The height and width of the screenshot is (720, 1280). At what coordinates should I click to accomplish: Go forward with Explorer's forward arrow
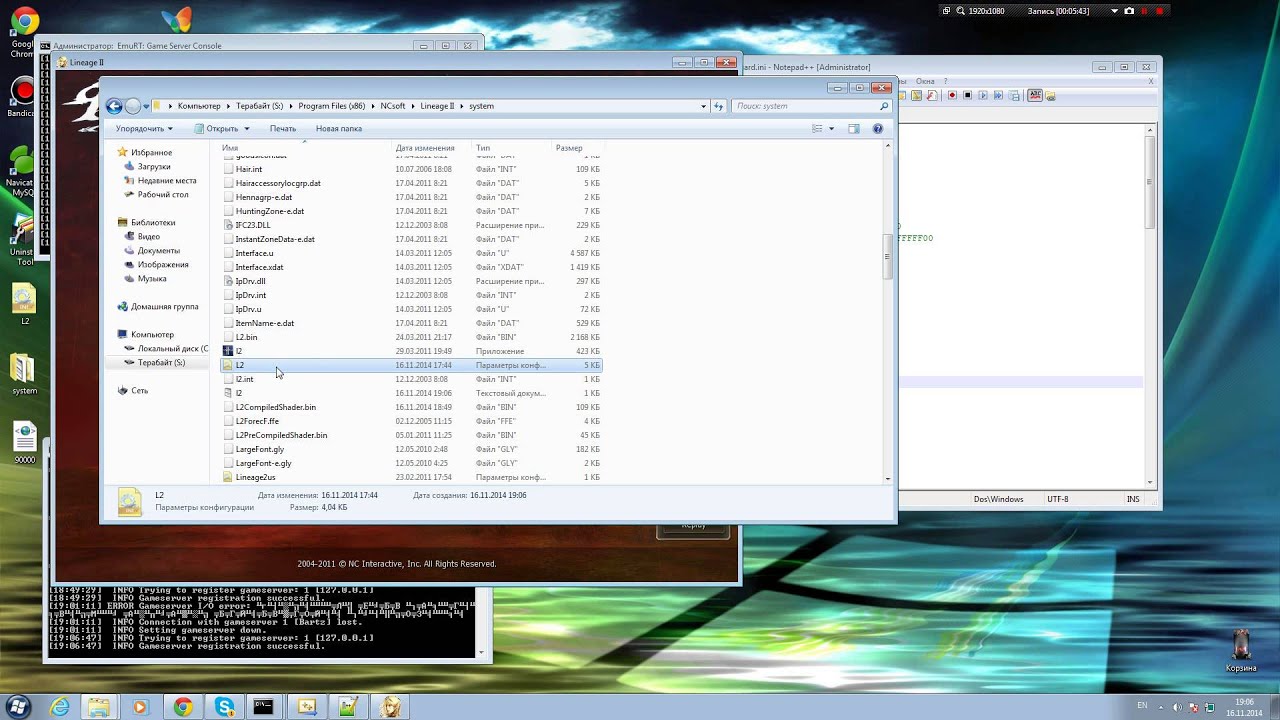click(133, 106)
